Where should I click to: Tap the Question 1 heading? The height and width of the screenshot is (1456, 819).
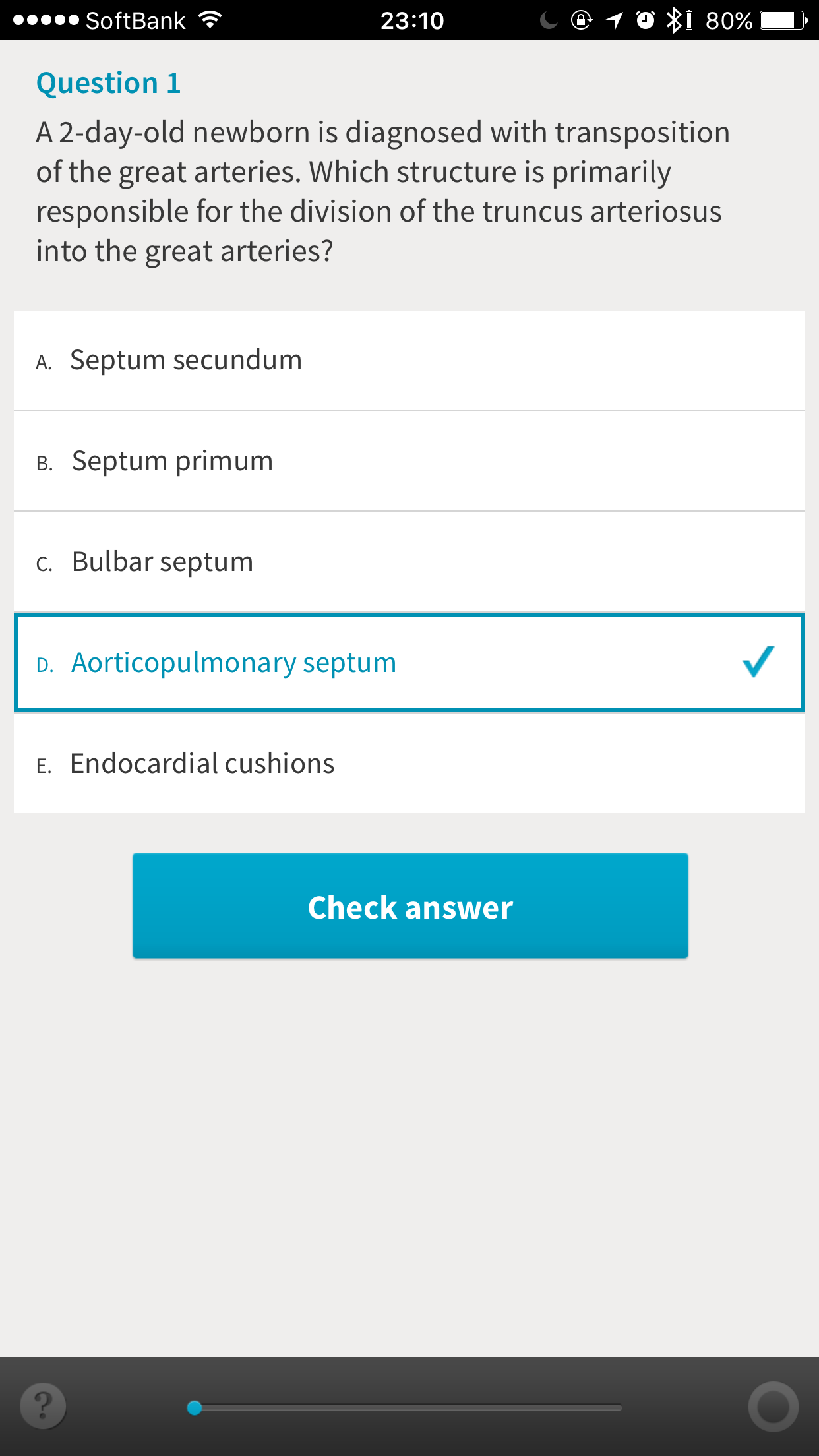click(x=109, y=83)
